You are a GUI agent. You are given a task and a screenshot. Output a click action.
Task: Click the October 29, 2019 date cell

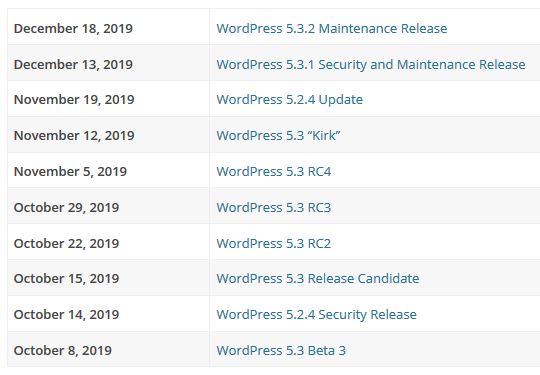coord(108,207)
